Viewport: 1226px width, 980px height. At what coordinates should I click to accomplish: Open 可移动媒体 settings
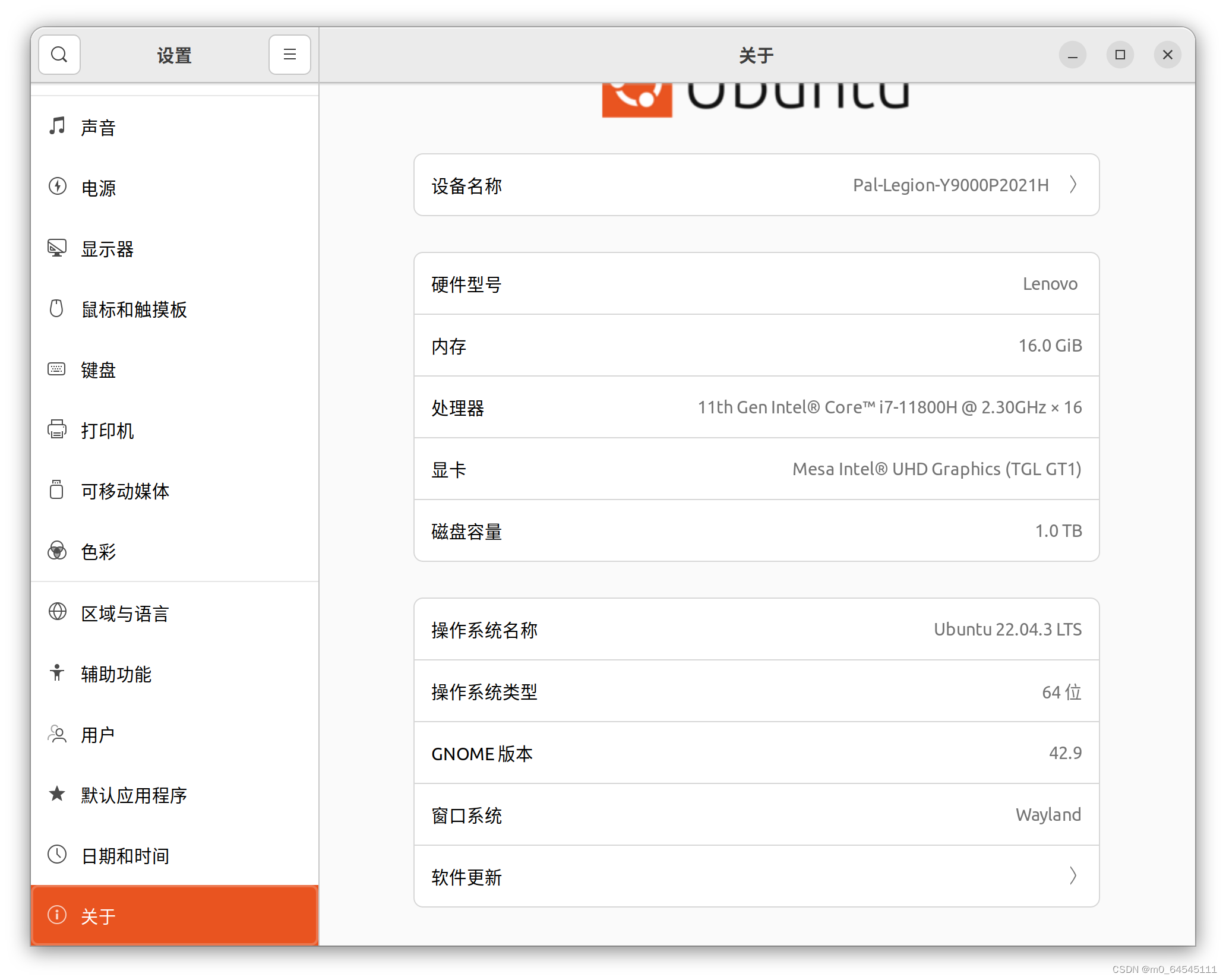tap(175, 491)
